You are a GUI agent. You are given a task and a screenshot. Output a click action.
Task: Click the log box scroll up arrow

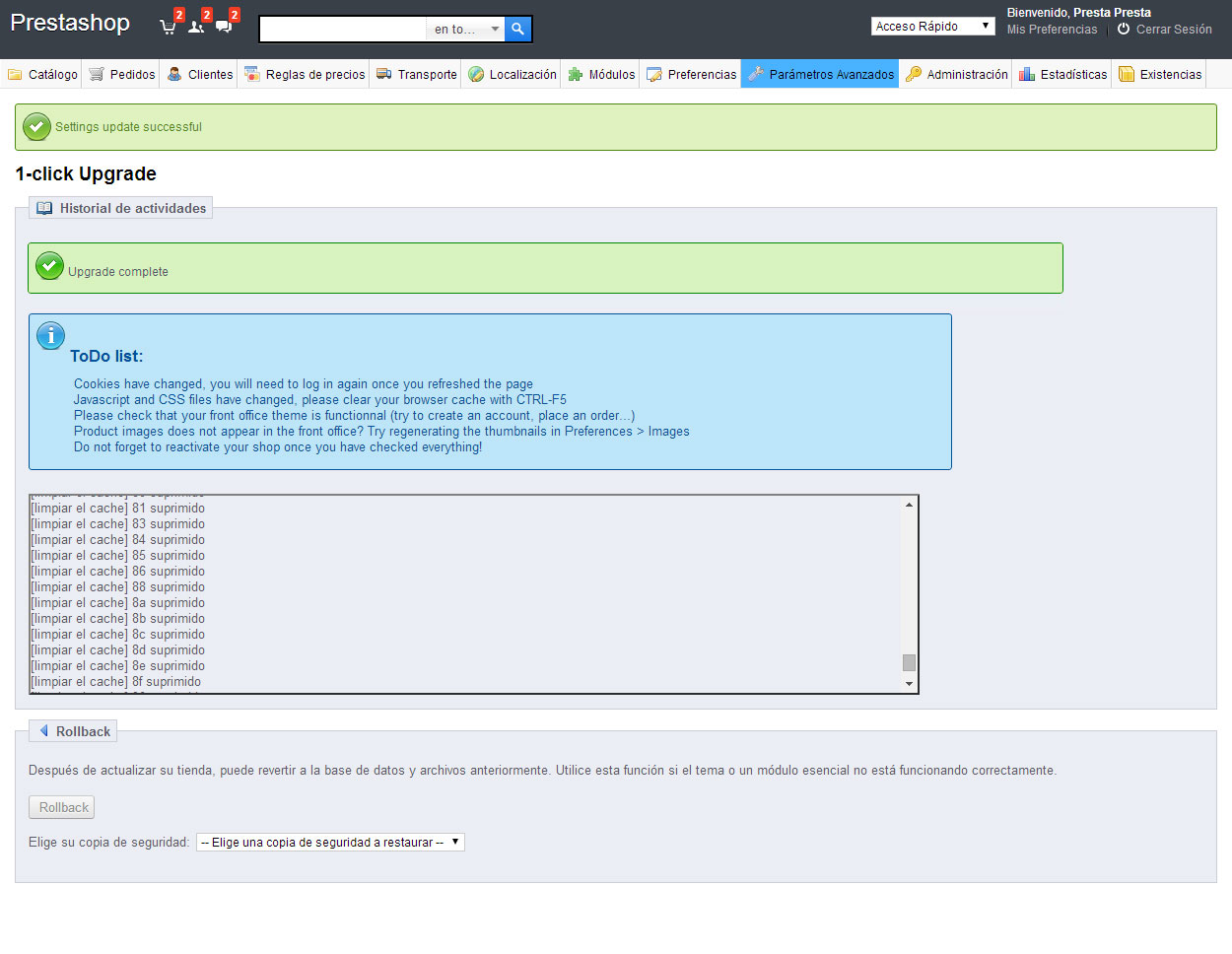point(909,505)
